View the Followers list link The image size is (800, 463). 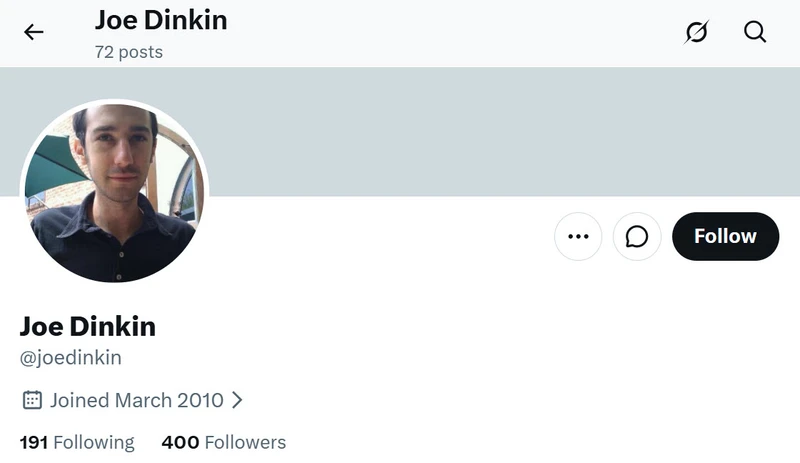223,442
